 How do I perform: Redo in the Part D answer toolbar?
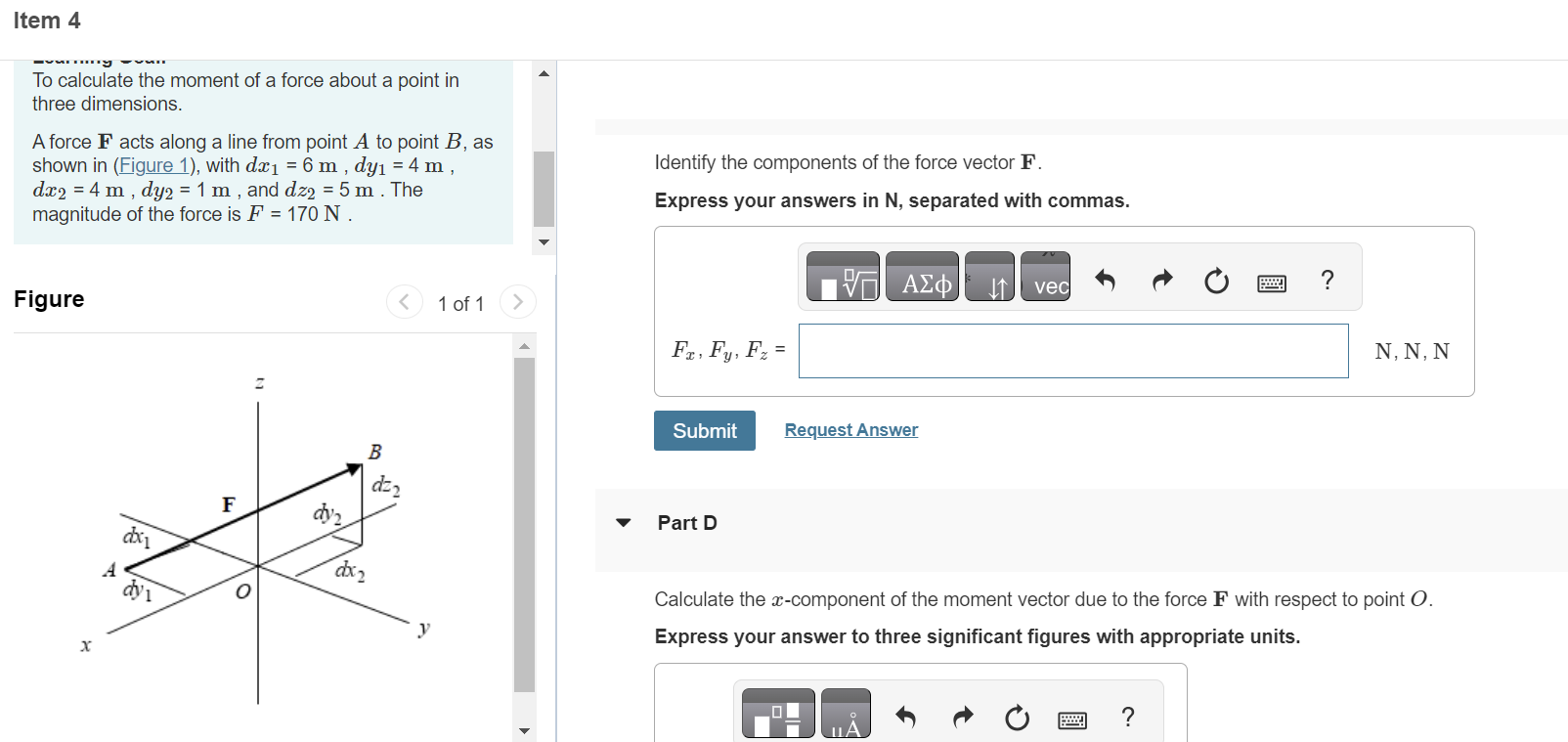point(963,718)
